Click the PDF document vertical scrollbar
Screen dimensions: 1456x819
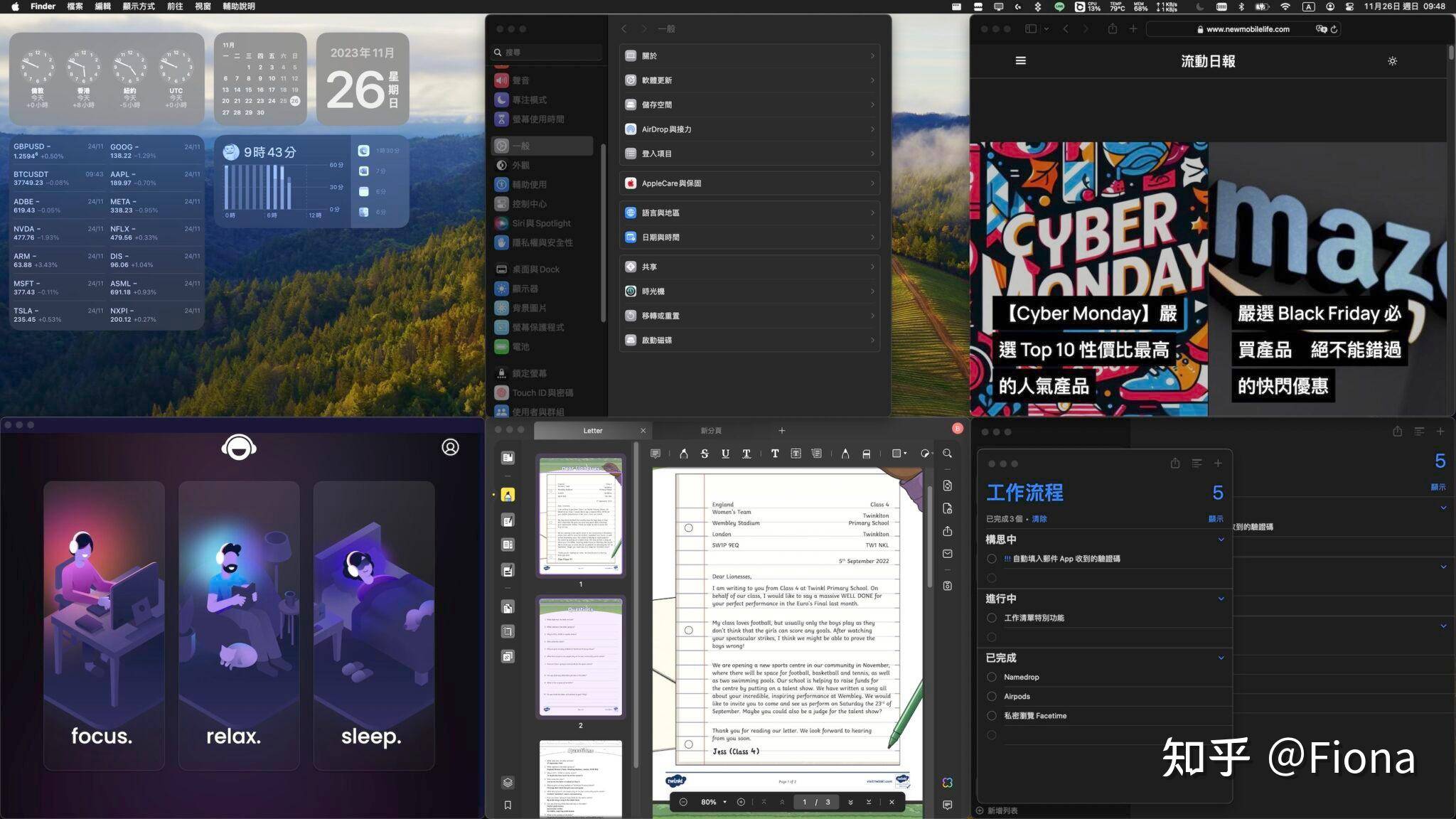pos(928,537)
